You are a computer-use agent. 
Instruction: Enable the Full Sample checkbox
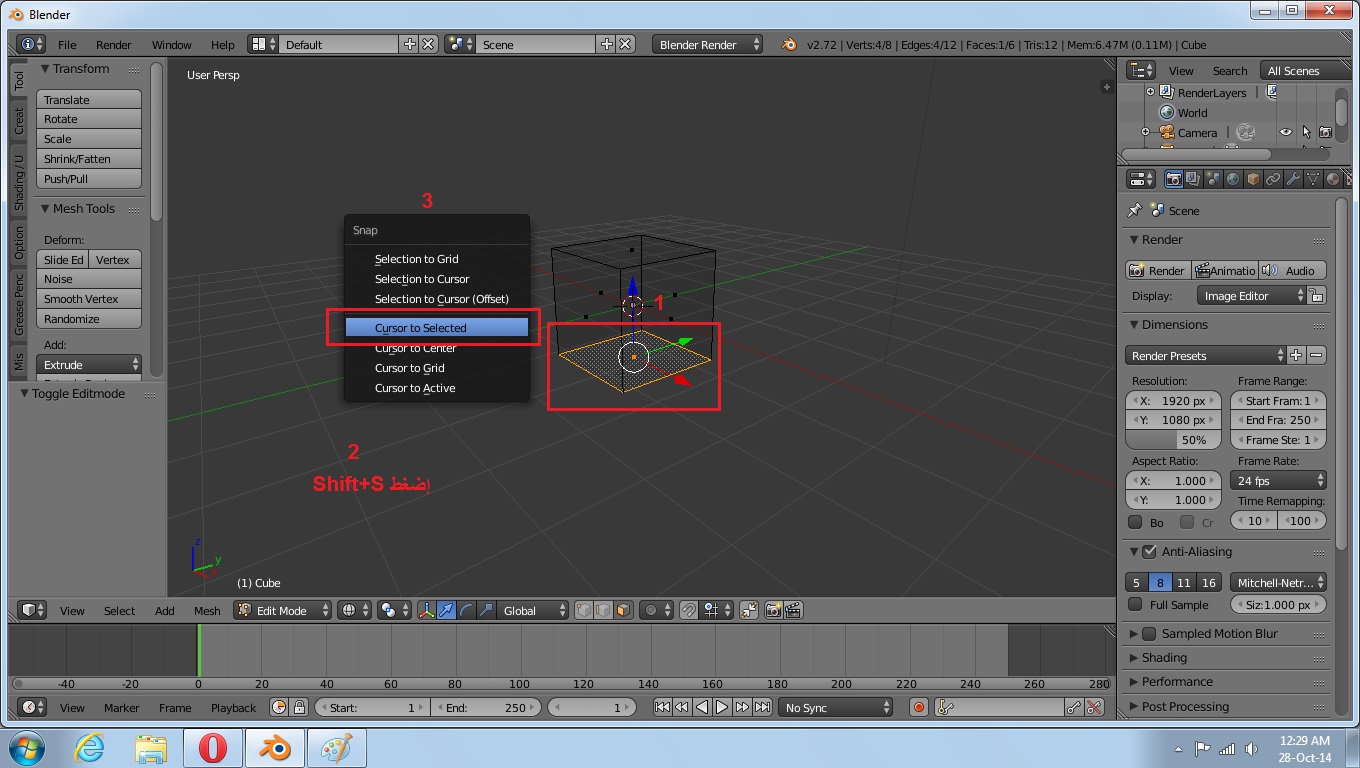click(1135, 604)
